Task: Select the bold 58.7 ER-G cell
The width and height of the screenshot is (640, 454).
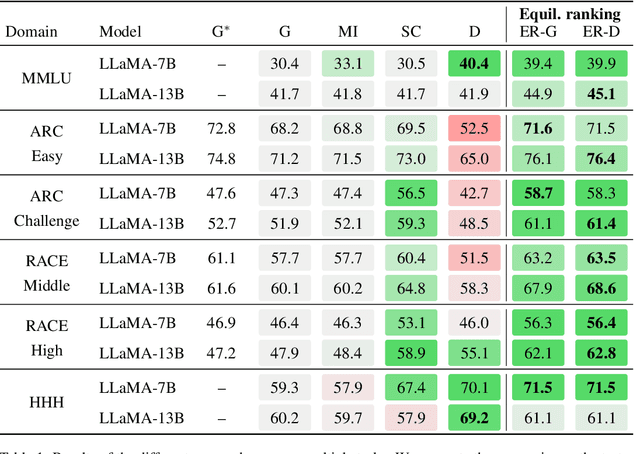Action: (x=540, y=192)
